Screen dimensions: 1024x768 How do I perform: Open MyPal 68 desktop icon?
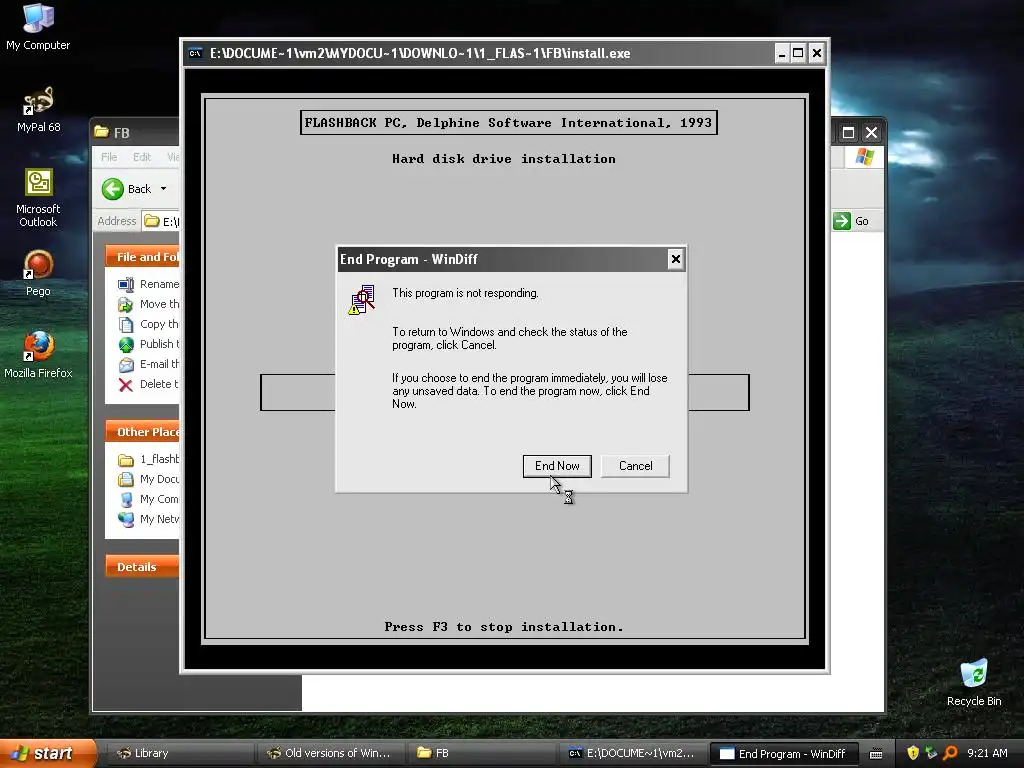pyautogui.click(x=38, y=110)
